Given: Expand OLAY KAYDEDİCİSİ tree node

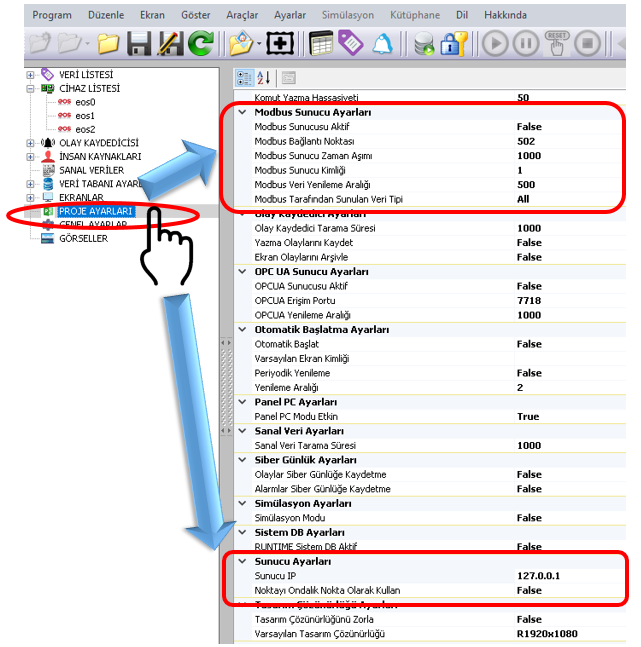Looking at the screenshot, I should coord(30,143).
